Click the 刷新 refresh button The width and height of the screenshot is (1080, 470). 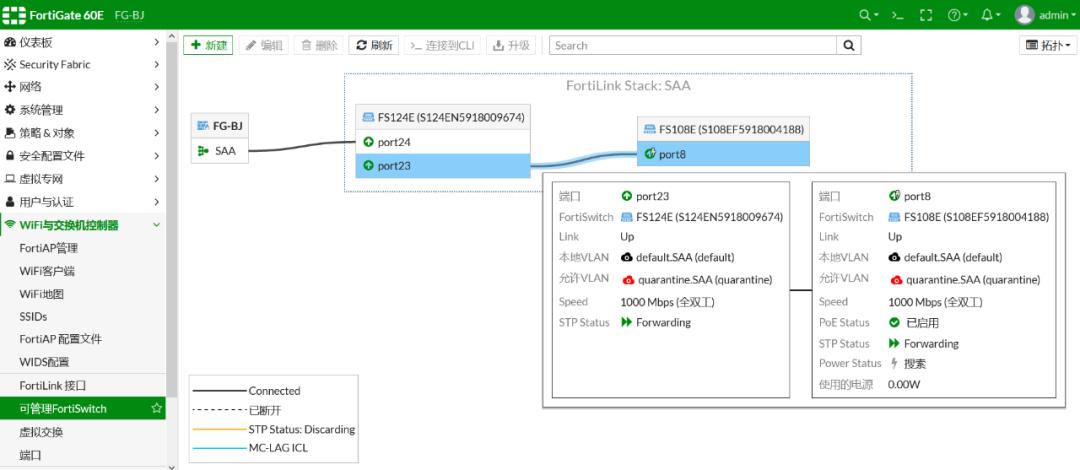(374, 45)
